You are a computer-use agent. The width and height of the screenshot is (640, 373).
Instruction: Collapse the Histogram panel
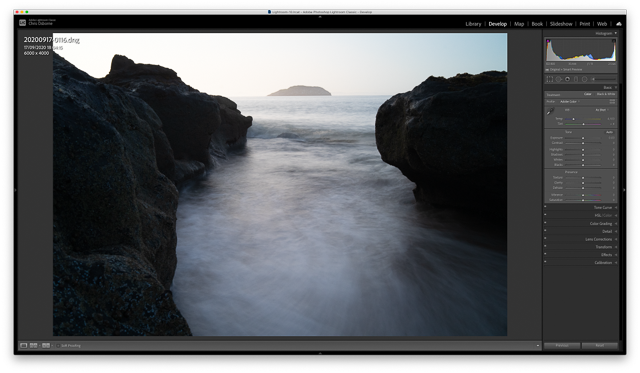coord(616,33)
